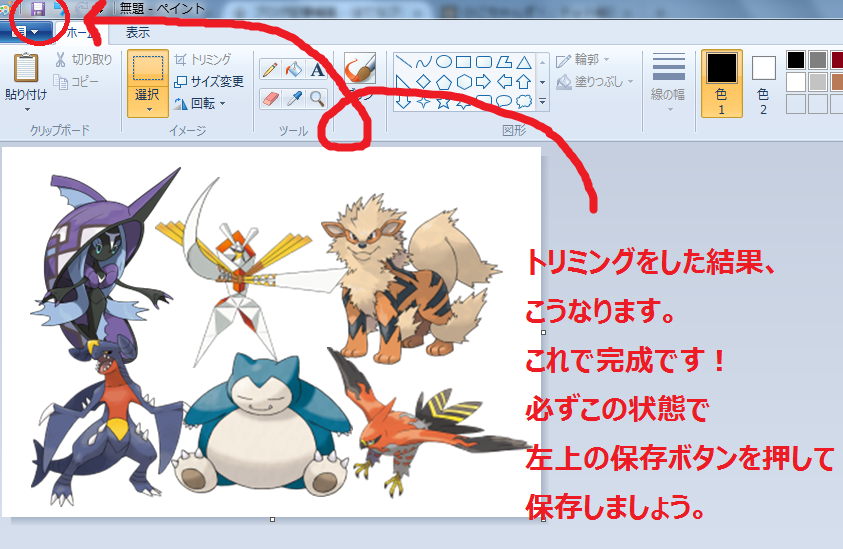The width and height of the screenshot is (843, 549).
Task: Expand the full shapes gallery
Action: [x=542, y=101]
